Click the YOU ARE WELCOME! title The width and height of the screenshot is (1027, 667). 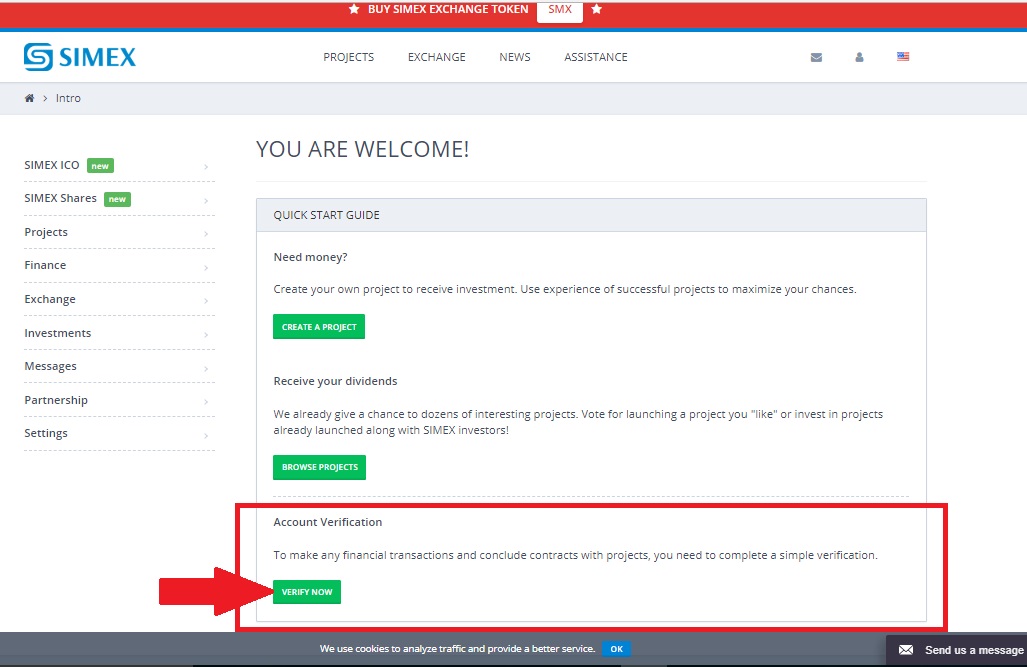(x=362, y=149)
